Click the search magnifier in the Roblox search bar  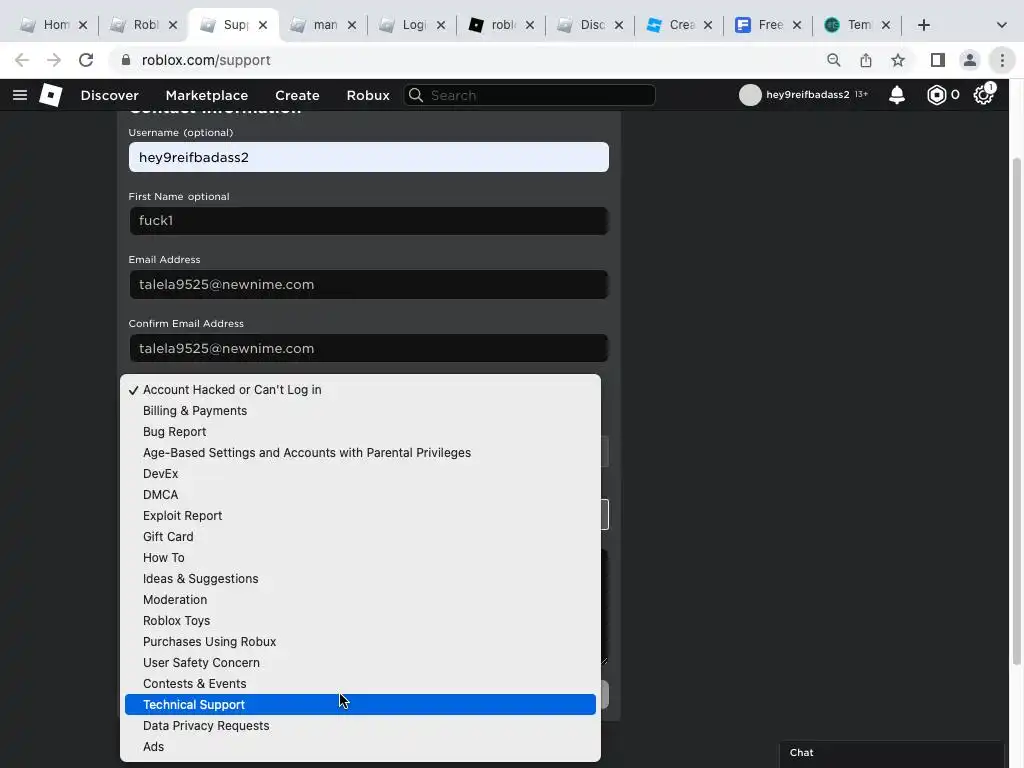coord(416,95)
